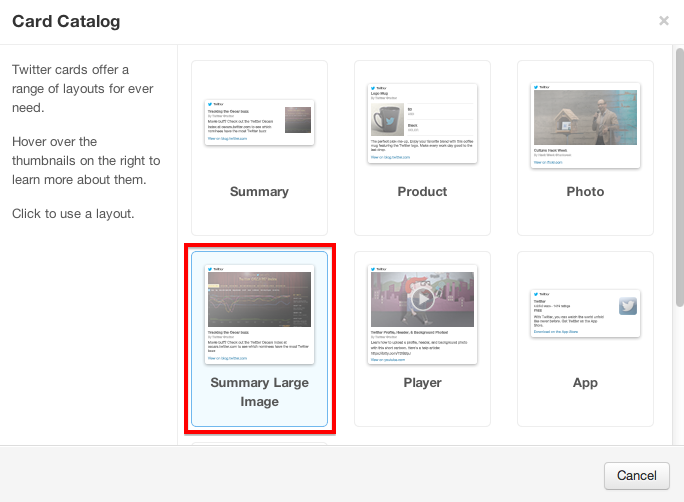The image size is (684, 502).
Task: Click the Card Catalog dialog title
Action: [x=66, y=21]
